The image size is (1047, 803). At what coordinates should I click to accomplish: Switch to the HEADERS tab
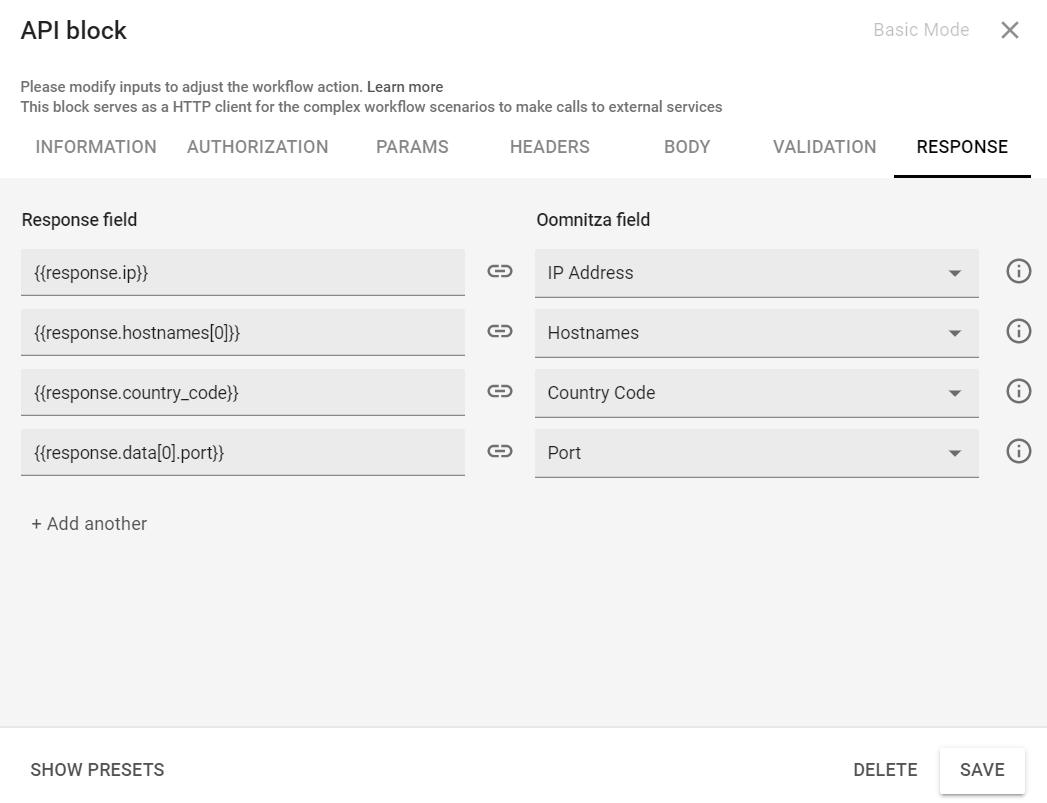[549, 147]
